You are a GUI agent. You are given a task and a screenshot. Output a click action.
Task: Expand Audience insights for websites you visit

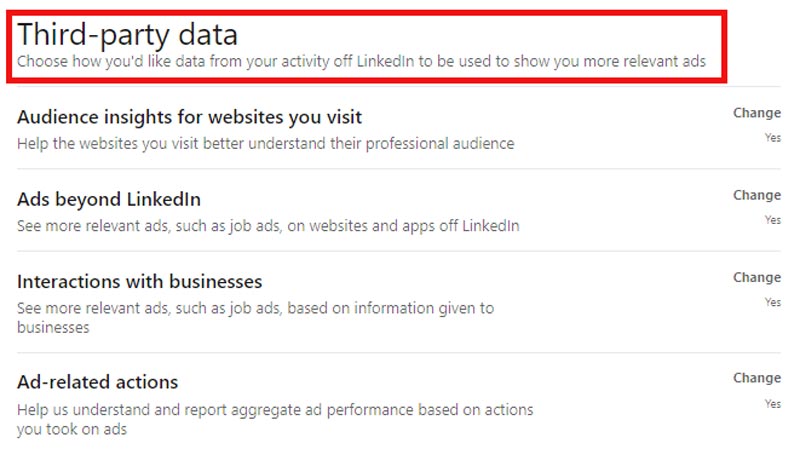click(x=189, y=117)
